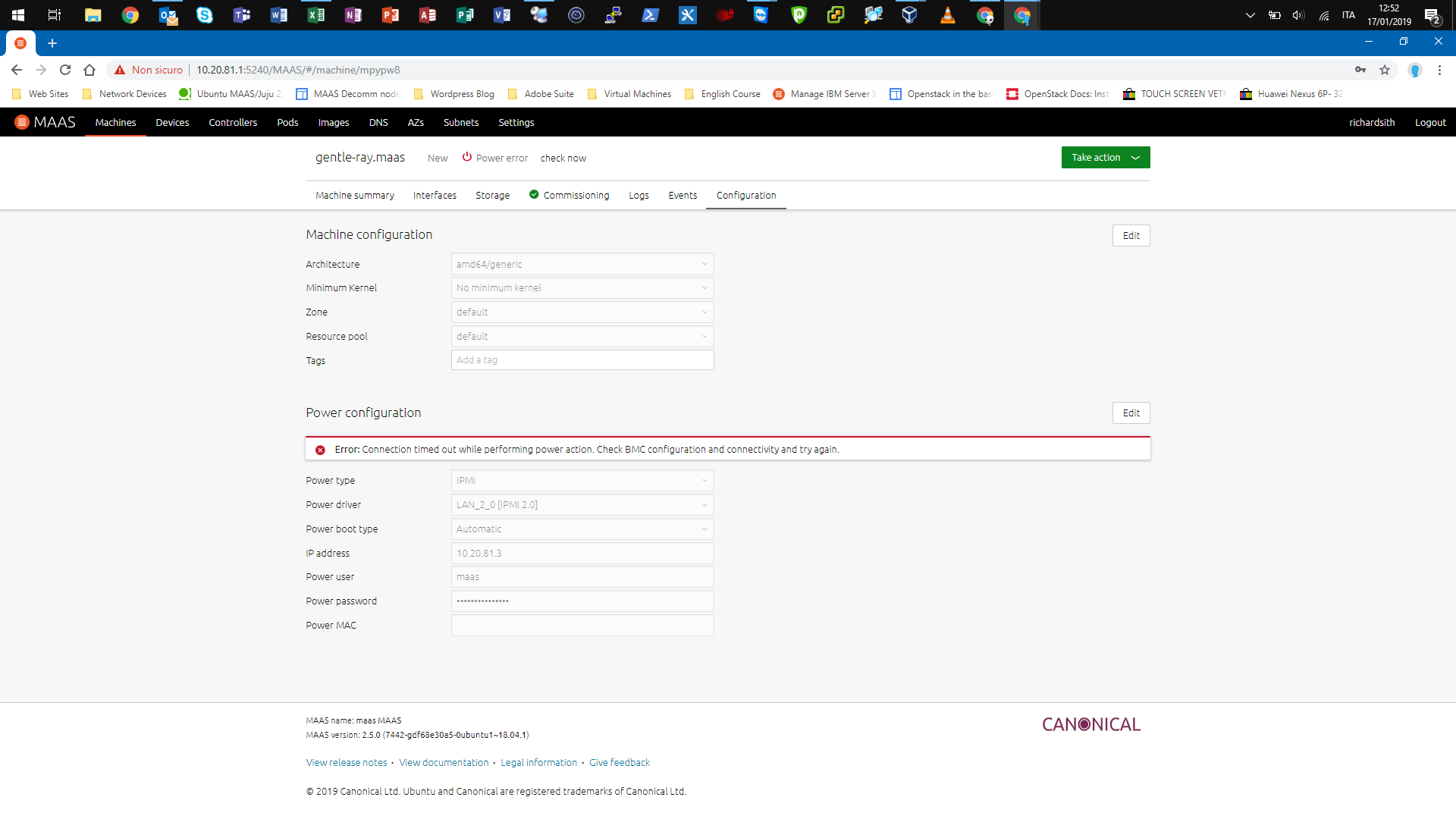Click the check now link

click(x=563, y=158)
